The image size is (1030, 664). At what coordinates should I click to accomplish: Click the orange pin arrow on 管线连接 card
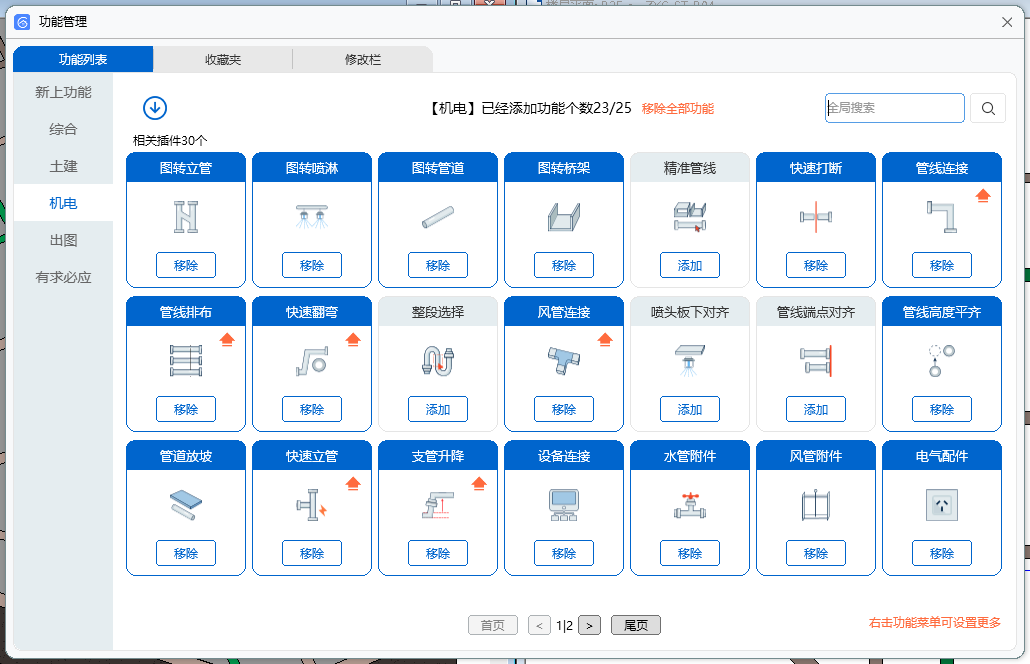tap(983, 195)
